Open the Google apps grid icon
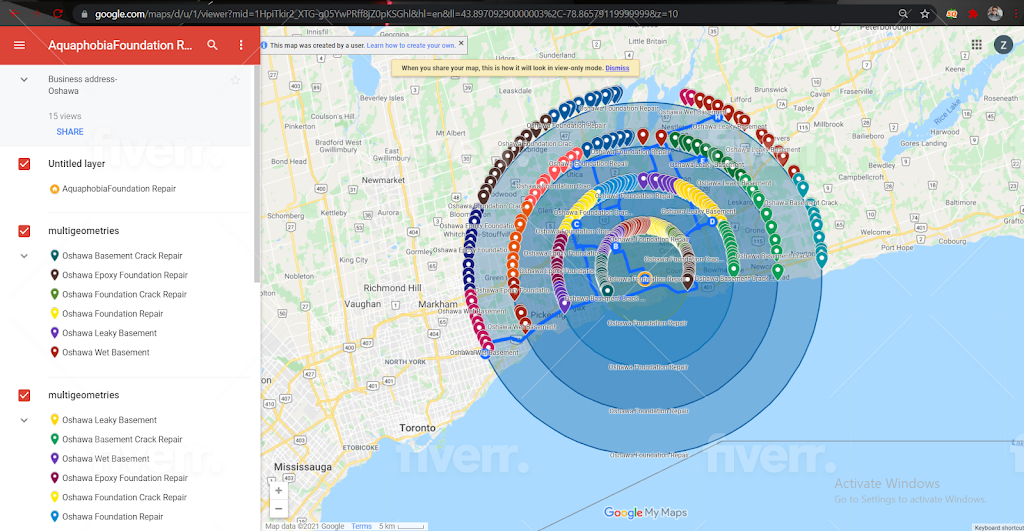The image size is (1024, 531). 976,44
